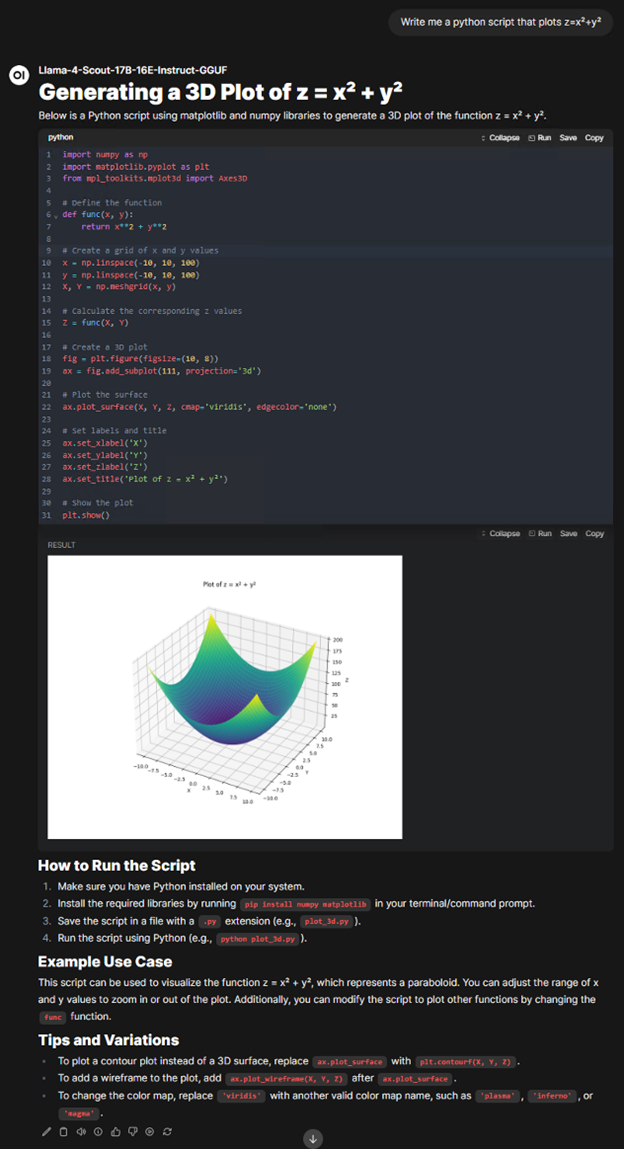Collapse the code block from the bottom bar
This screenshot has width=624, height=1149.
501,534
